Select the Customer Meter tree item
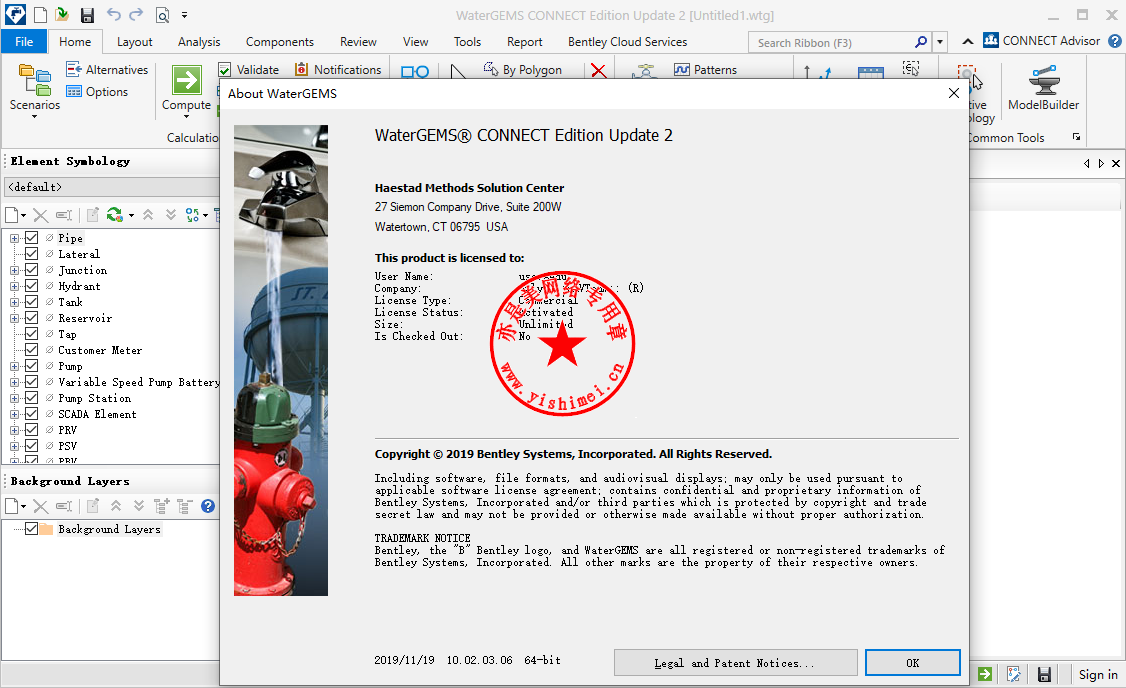The image size is (1126, 688). [100, 350]
